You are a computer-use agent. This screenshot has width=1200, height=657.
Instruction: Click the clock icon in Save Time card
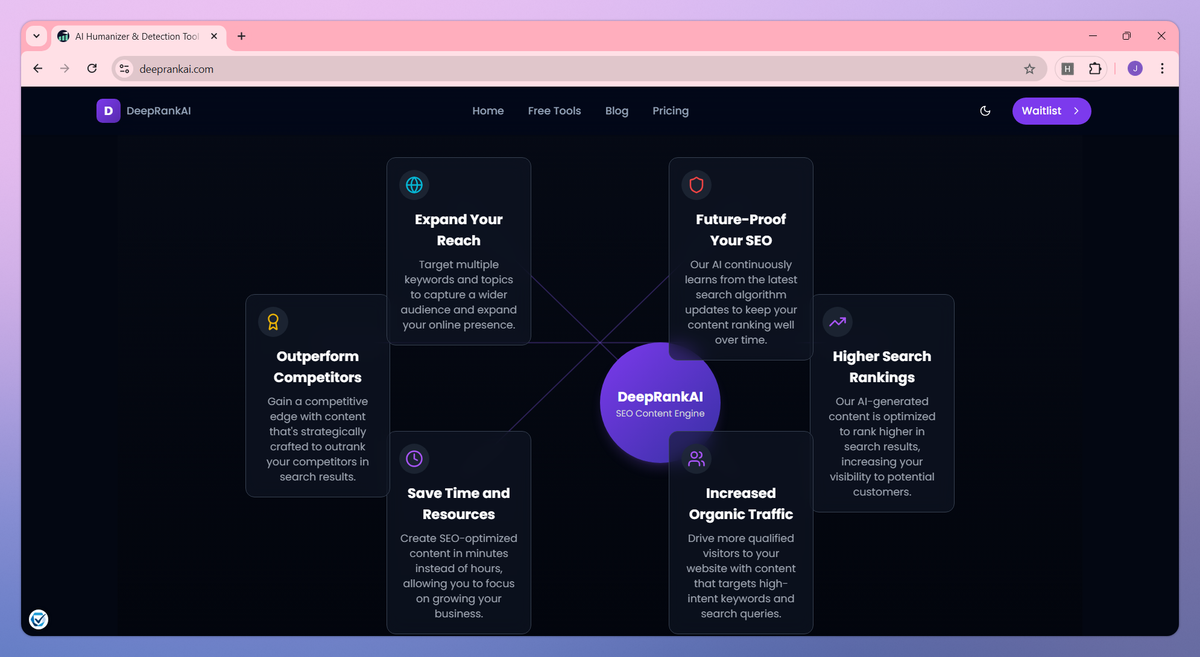point(414,459)
